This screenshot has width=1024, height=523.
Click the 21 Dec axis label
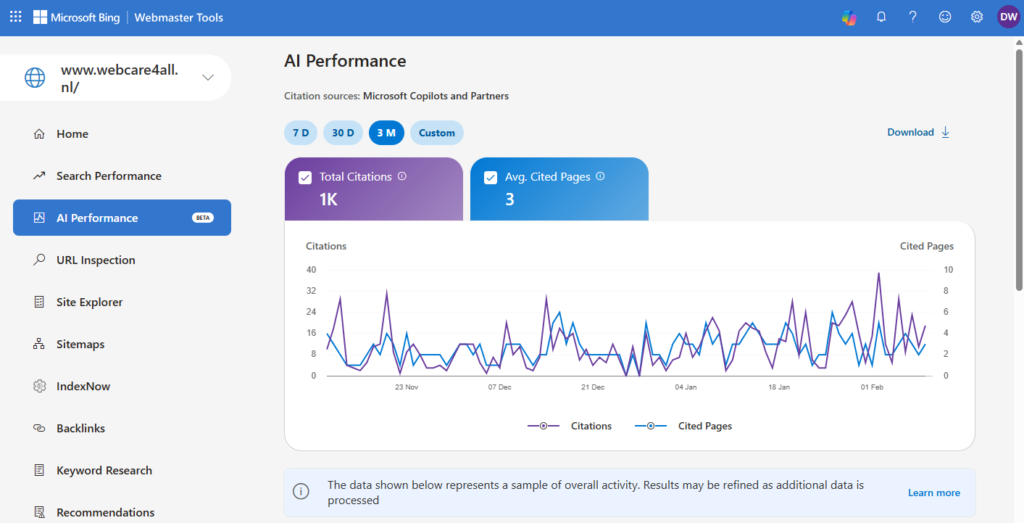pos(592,387)
